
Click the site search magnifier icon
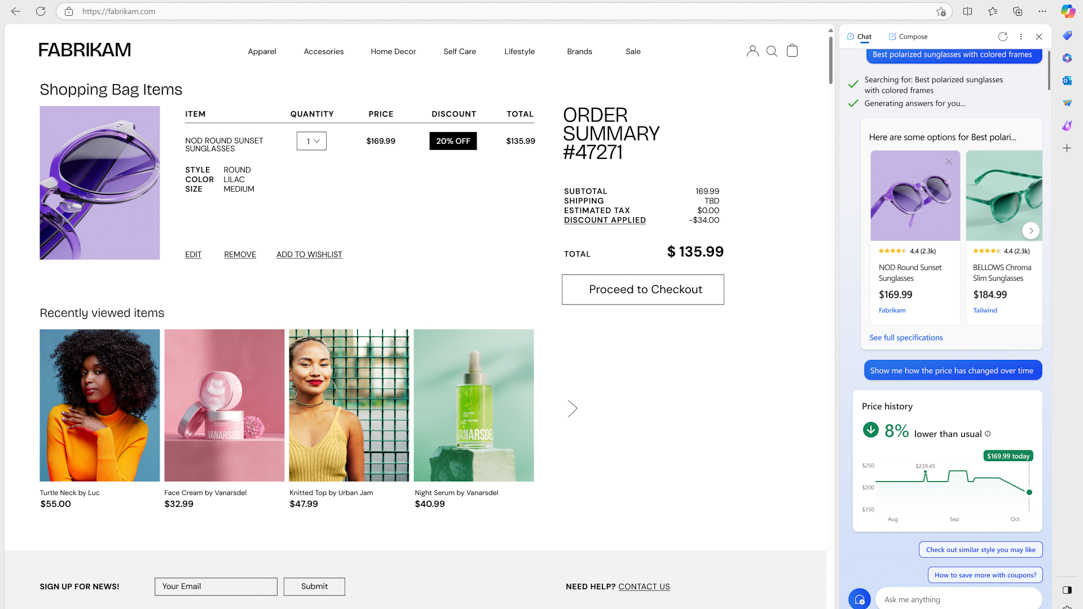[x=772, y=51]
